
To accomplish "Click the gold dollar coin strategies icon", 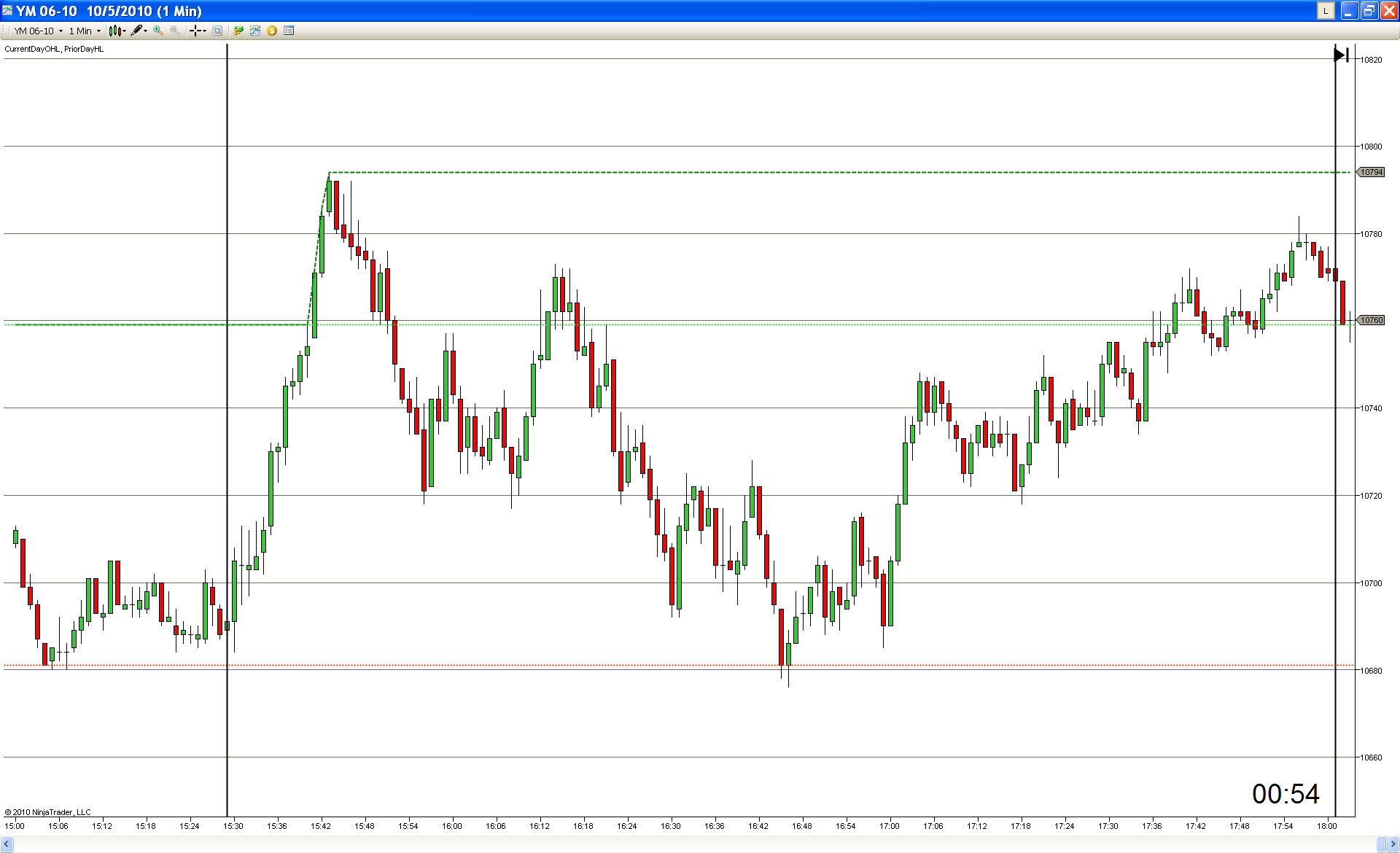I will 272,31.
